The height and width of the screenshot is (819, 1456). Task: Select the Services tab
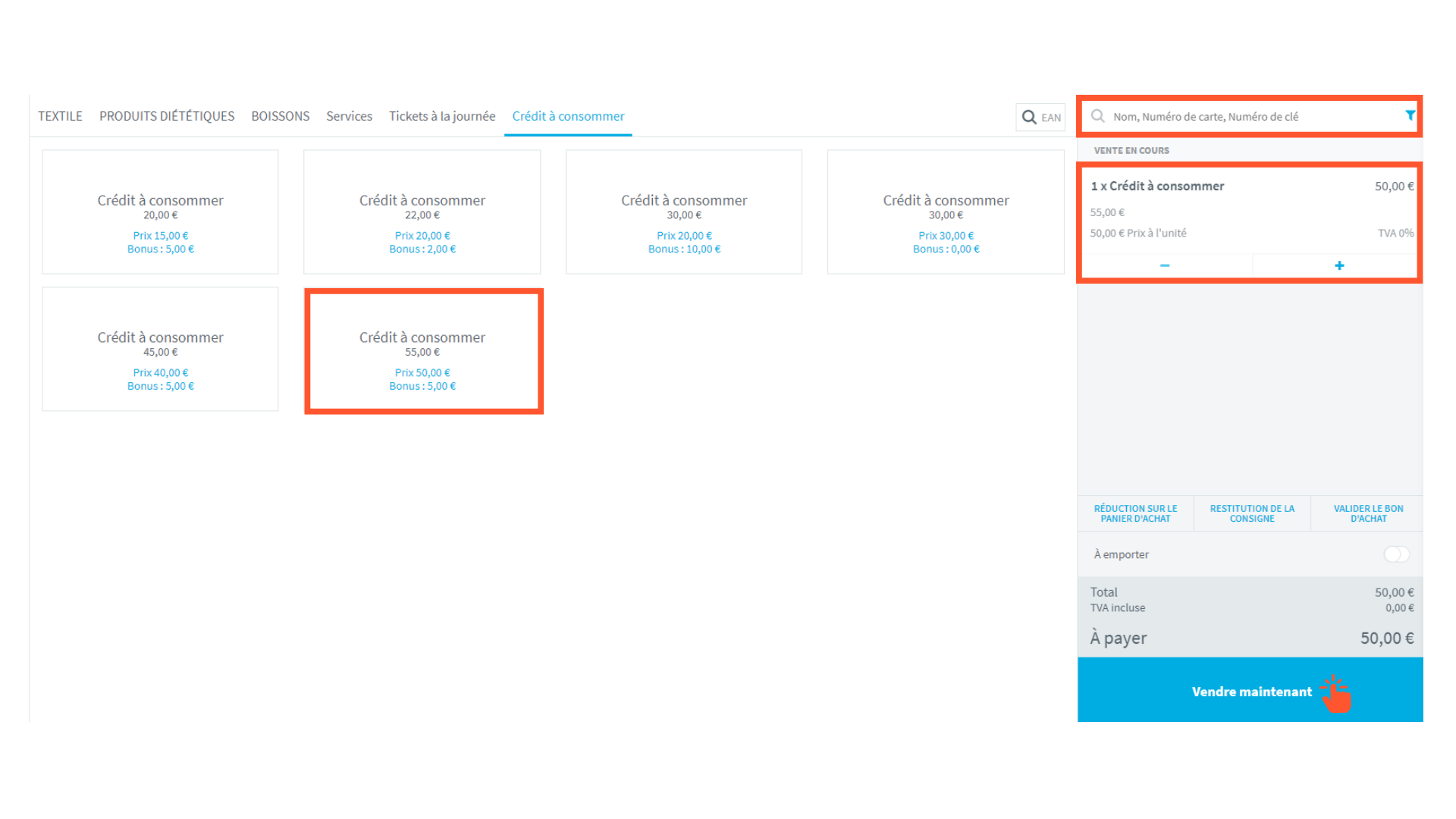(x=349, y=116)
